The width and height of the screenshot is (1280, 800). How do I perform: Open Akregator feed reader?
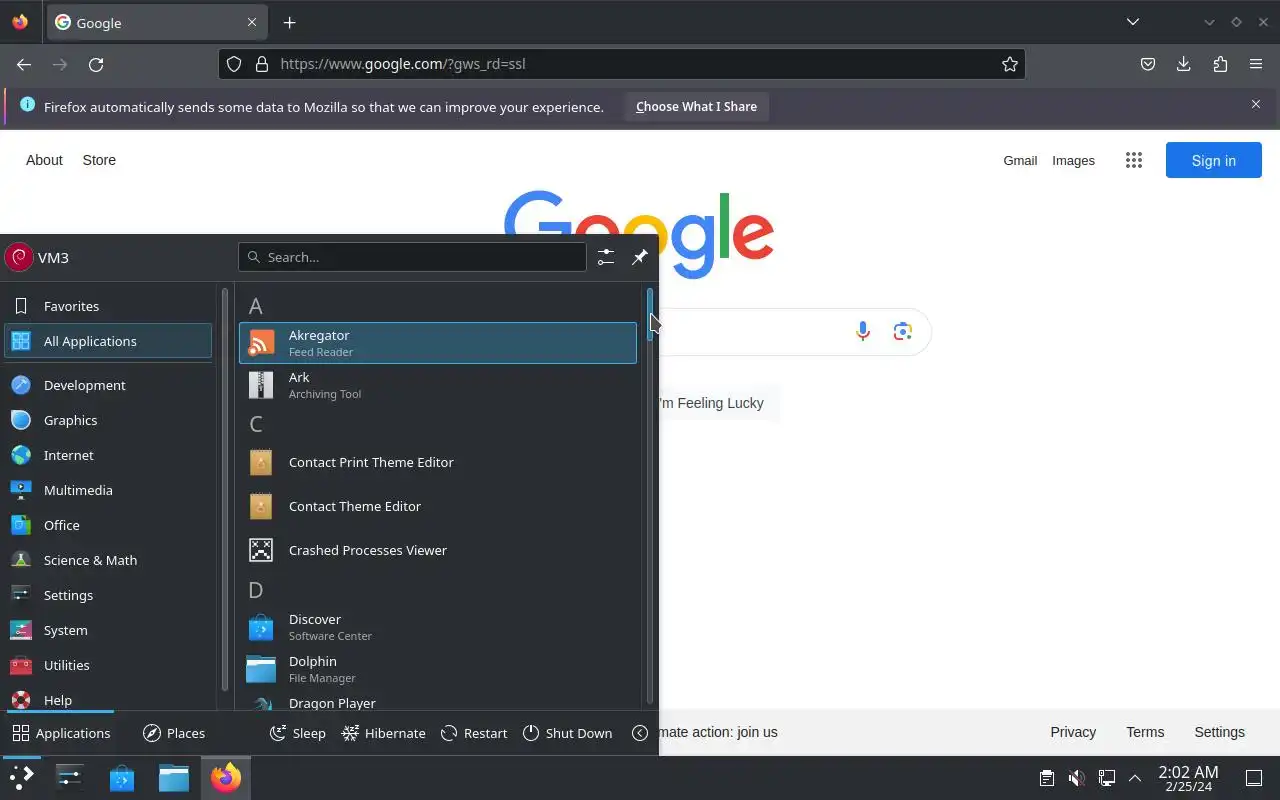pyautogui.click(x=437, y=343)
